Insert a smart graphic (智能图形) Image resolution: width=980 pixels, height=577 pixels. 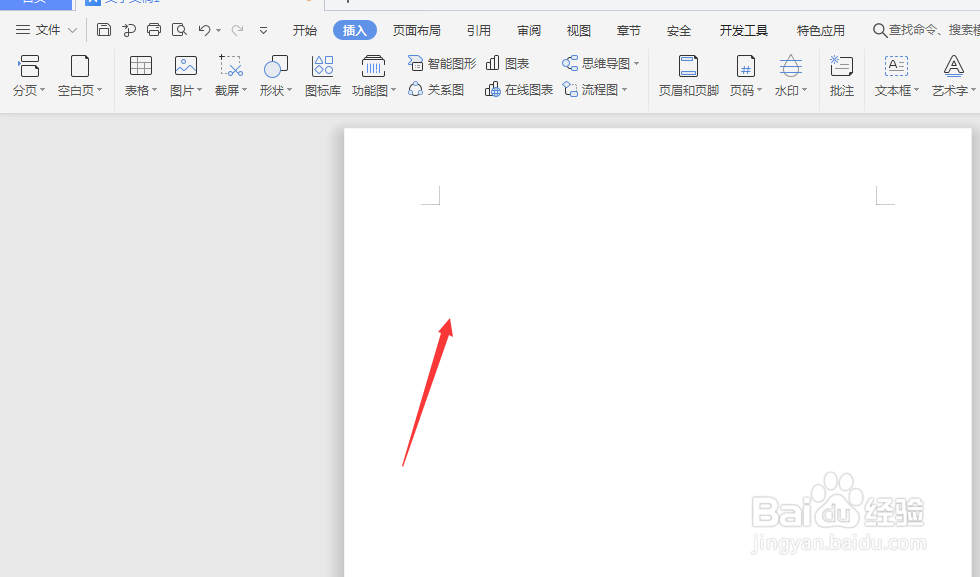(x=442, y=63)
